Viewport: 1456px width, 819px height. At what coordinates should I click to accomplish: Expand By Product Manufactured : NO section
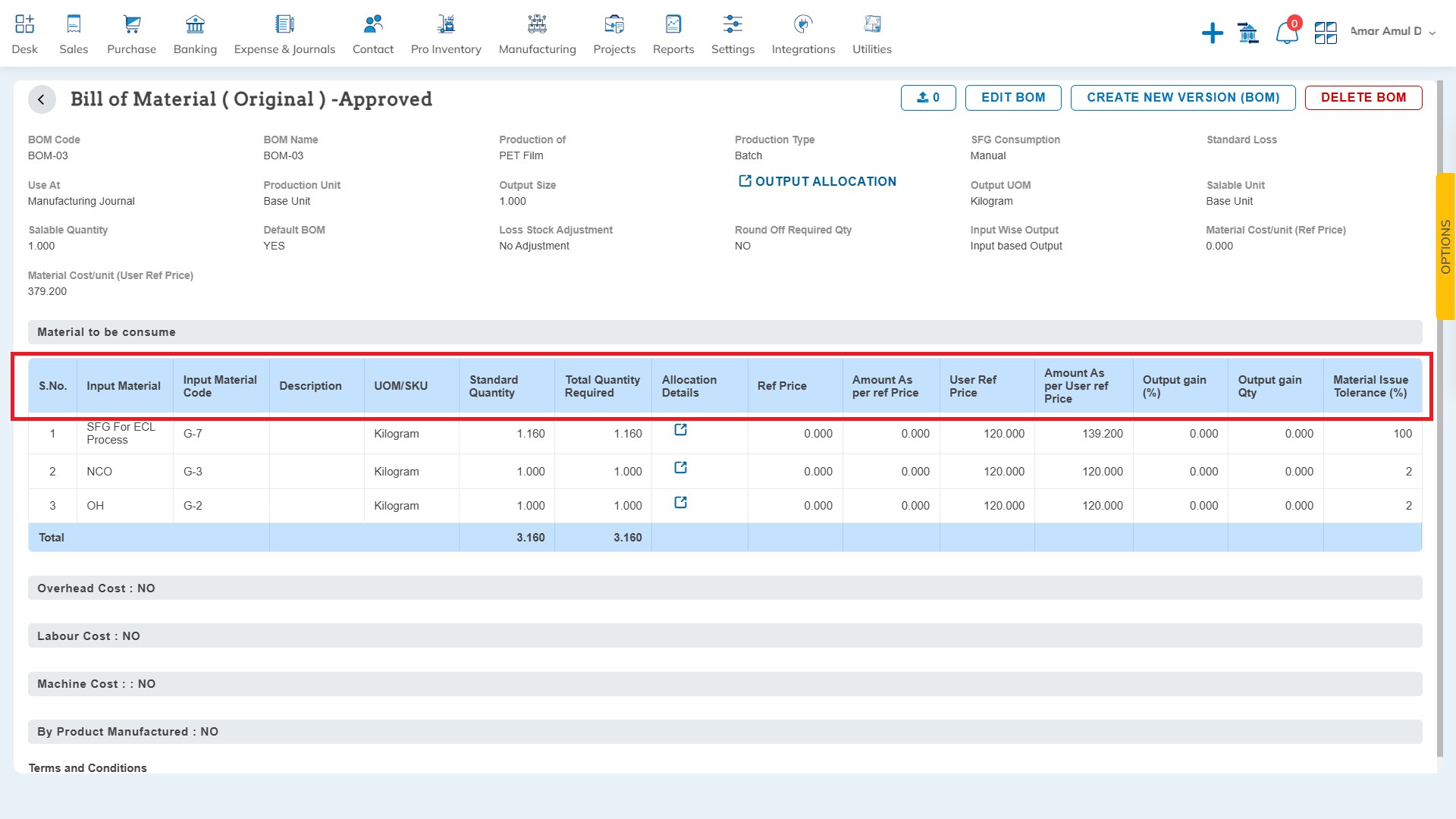(x=725, y=732)
